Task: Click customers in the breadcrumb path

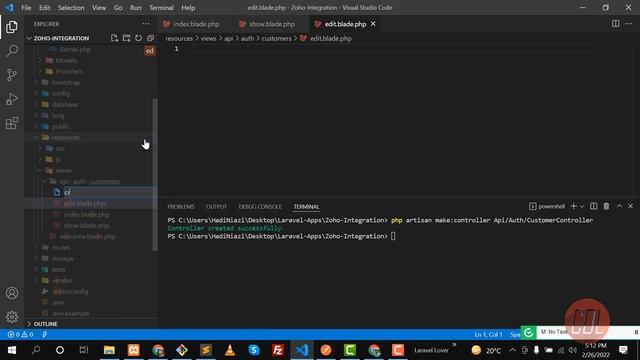Action: click(x=276, y=38)
